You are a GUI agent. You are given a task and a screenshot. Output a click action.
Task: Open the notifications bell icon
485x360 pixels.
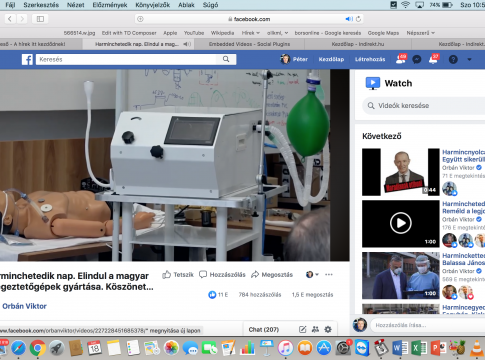pyautogui.click(x=433, y=59)
